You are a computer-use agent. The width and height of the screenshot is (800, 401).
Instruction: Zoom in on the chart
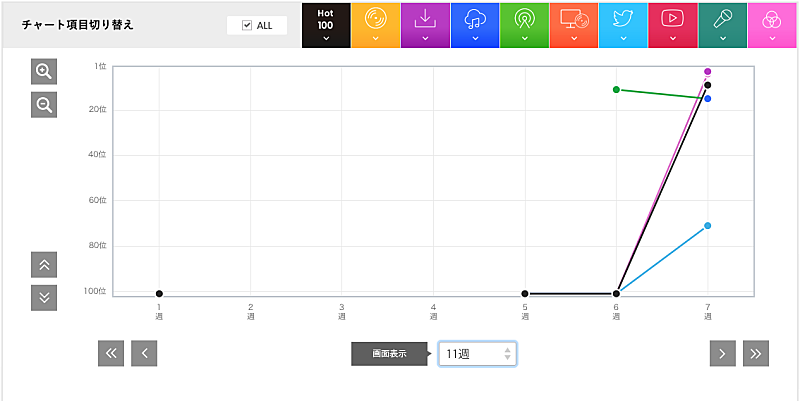point(44,71)
